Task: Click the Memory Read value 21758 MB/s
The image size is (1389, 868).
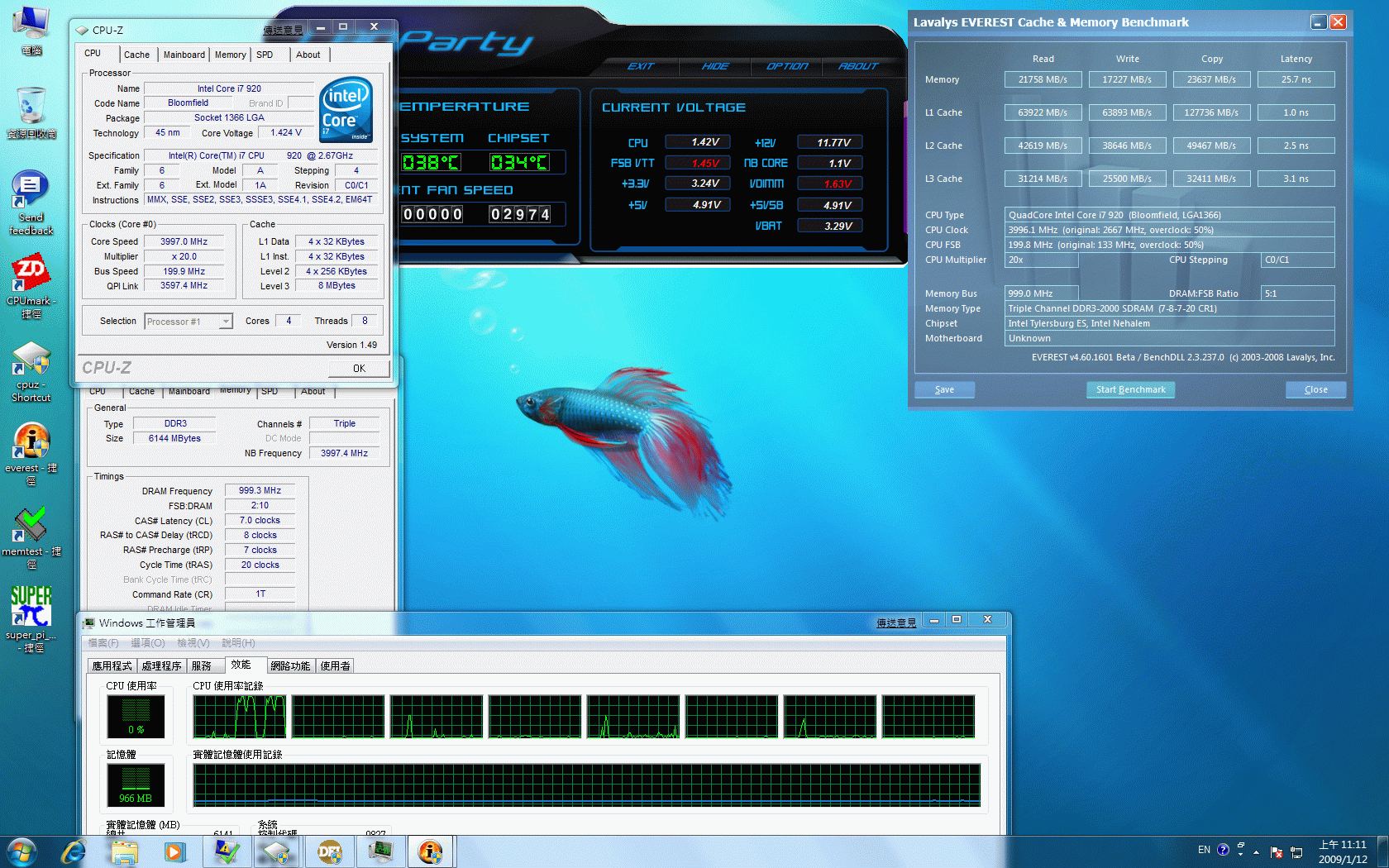Action: click(1043, 79)
